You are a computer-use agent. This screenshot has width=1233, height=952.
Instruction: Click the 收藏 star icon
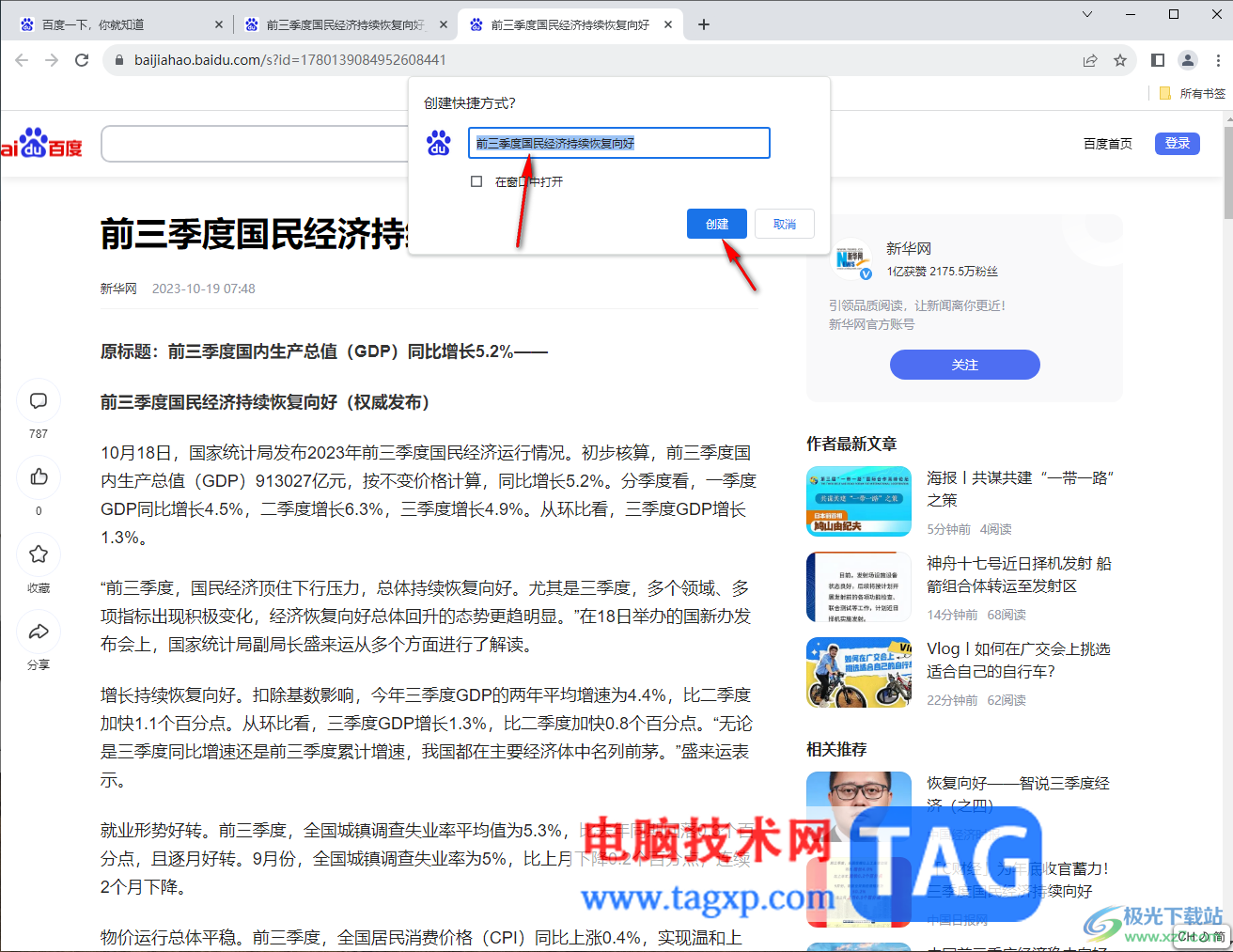(x=39, y=554)
